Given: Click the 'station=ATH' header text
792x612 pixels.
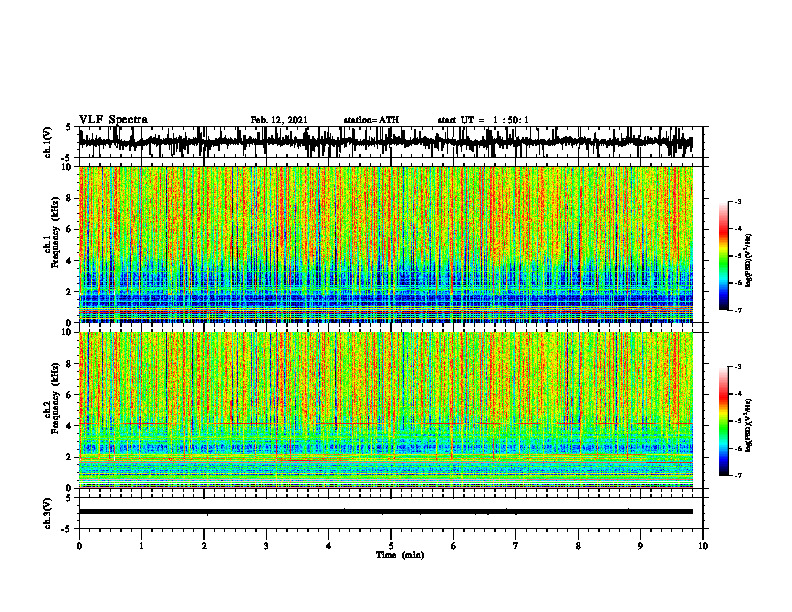Looking at the screenshot, I should pos(371,120).
